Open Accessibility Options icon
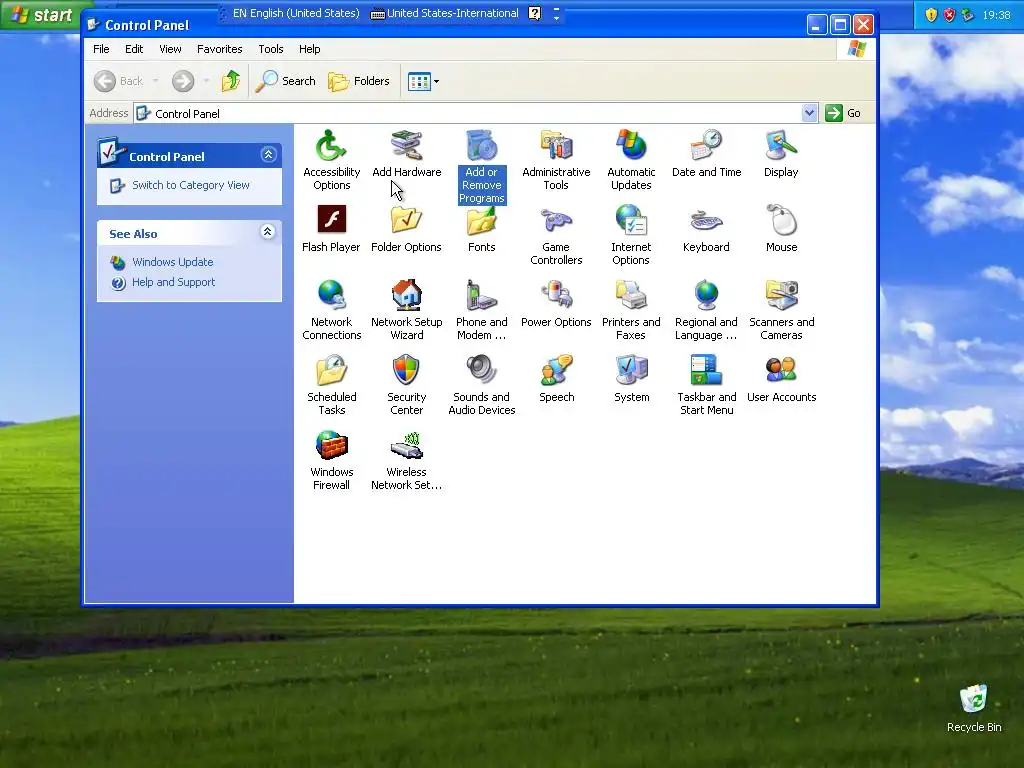Viewport: 1024px width, 768px height. tap(331, 159)
